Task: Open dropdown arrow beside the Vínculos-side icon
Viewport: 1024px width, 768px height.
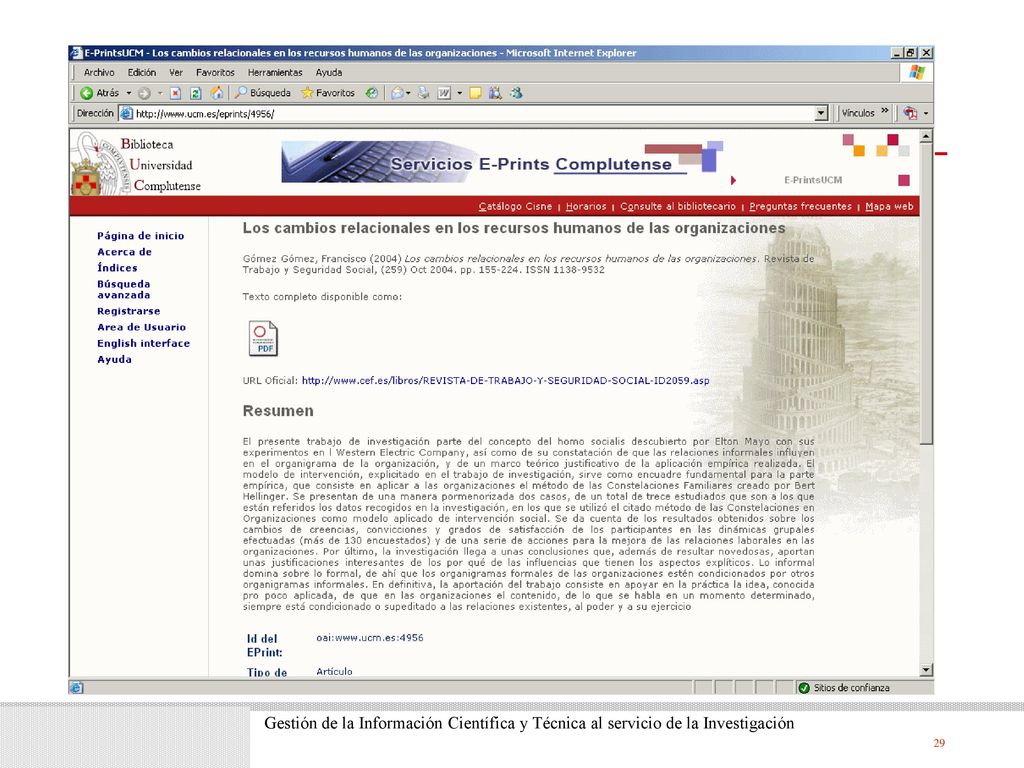Action: click(926, 114)
